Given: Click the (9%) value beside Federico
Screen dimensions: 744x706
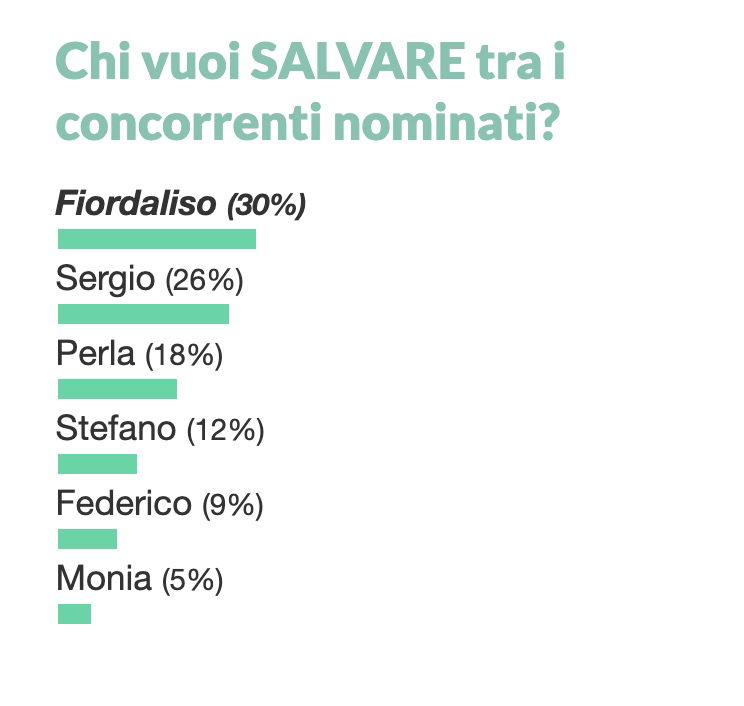Looking at the screenshot, I should pyautogui.click(x=232, y=505).
